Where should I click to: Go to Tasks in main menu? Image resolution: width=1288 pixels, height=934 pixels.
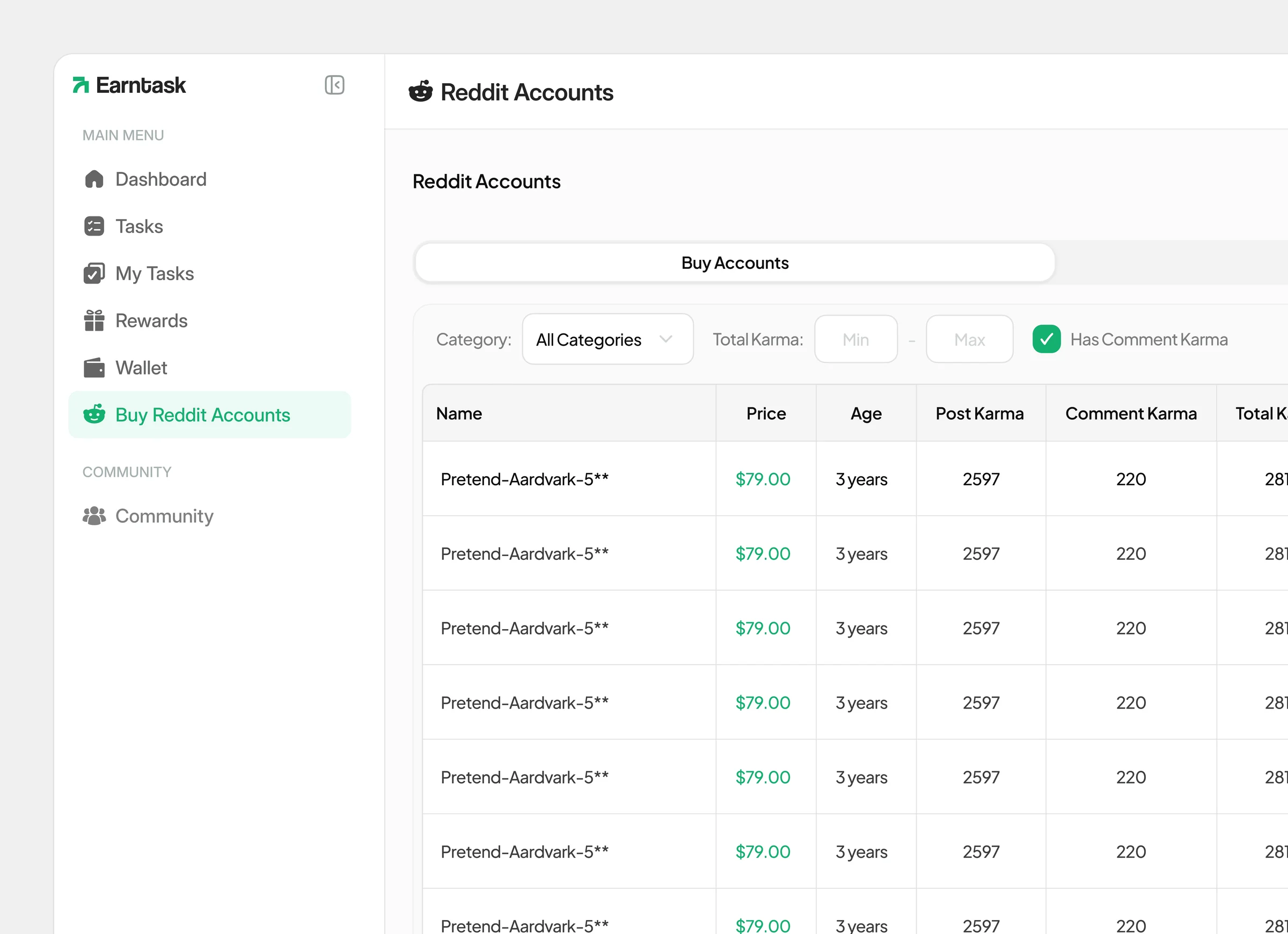coord(209,226)
